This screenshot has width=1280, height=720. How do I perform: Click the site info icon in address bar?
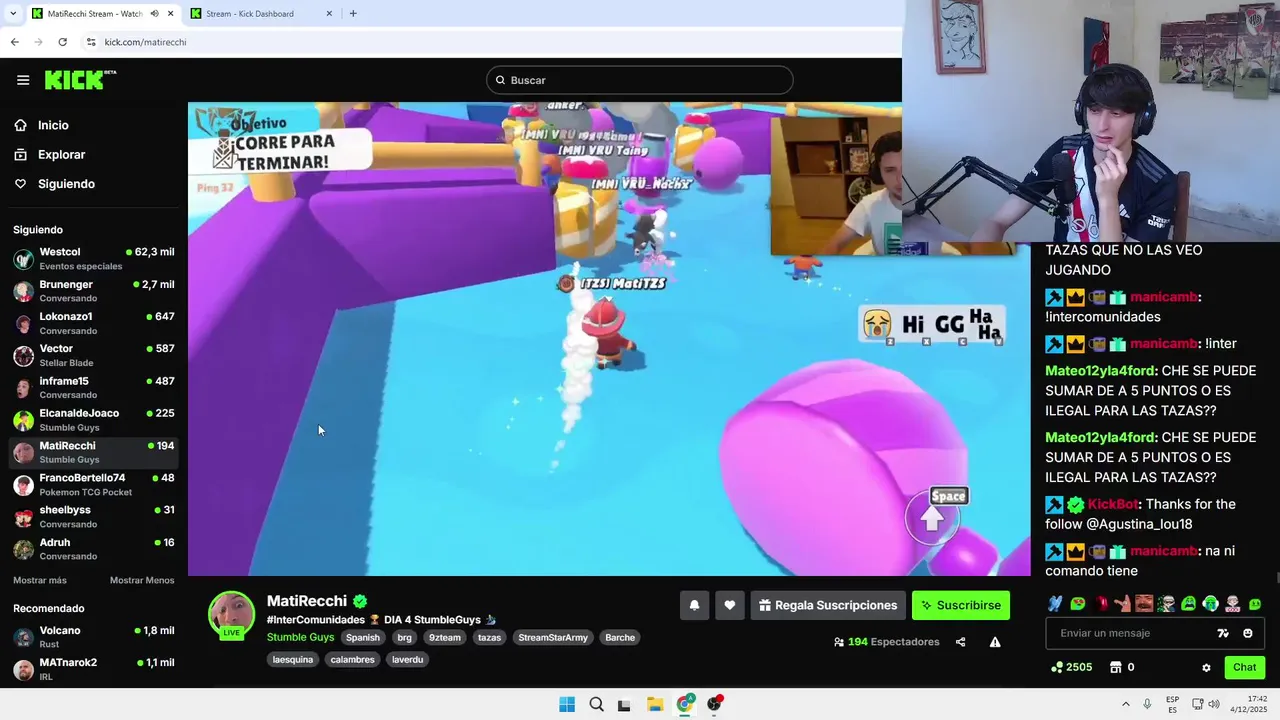pos(91,42)
